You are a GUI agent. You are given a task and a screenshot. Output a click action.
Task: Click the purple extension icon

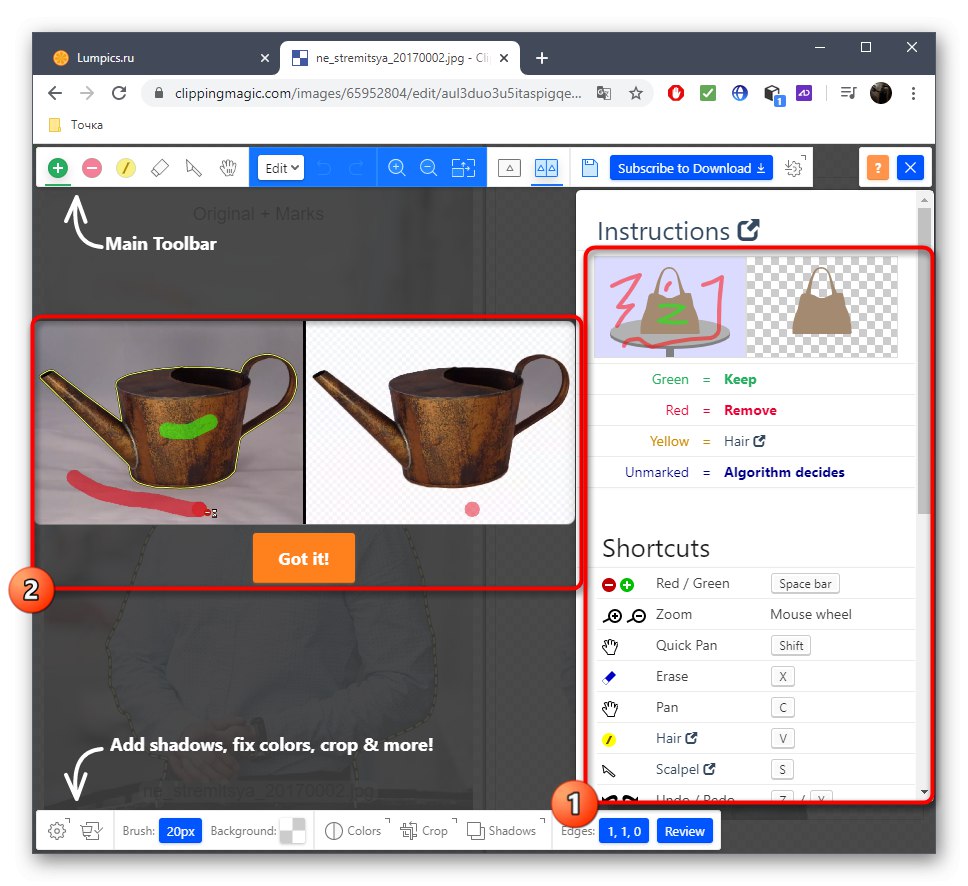point(804,93)
